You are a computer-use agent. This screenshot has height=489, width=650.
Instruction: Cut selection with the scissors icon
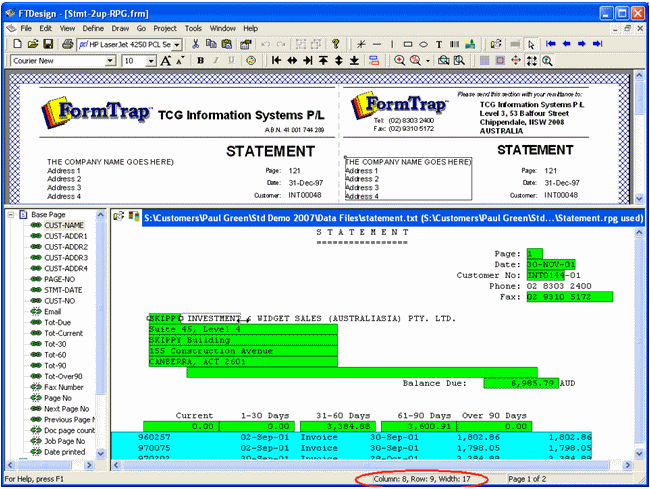click(196, 44)
